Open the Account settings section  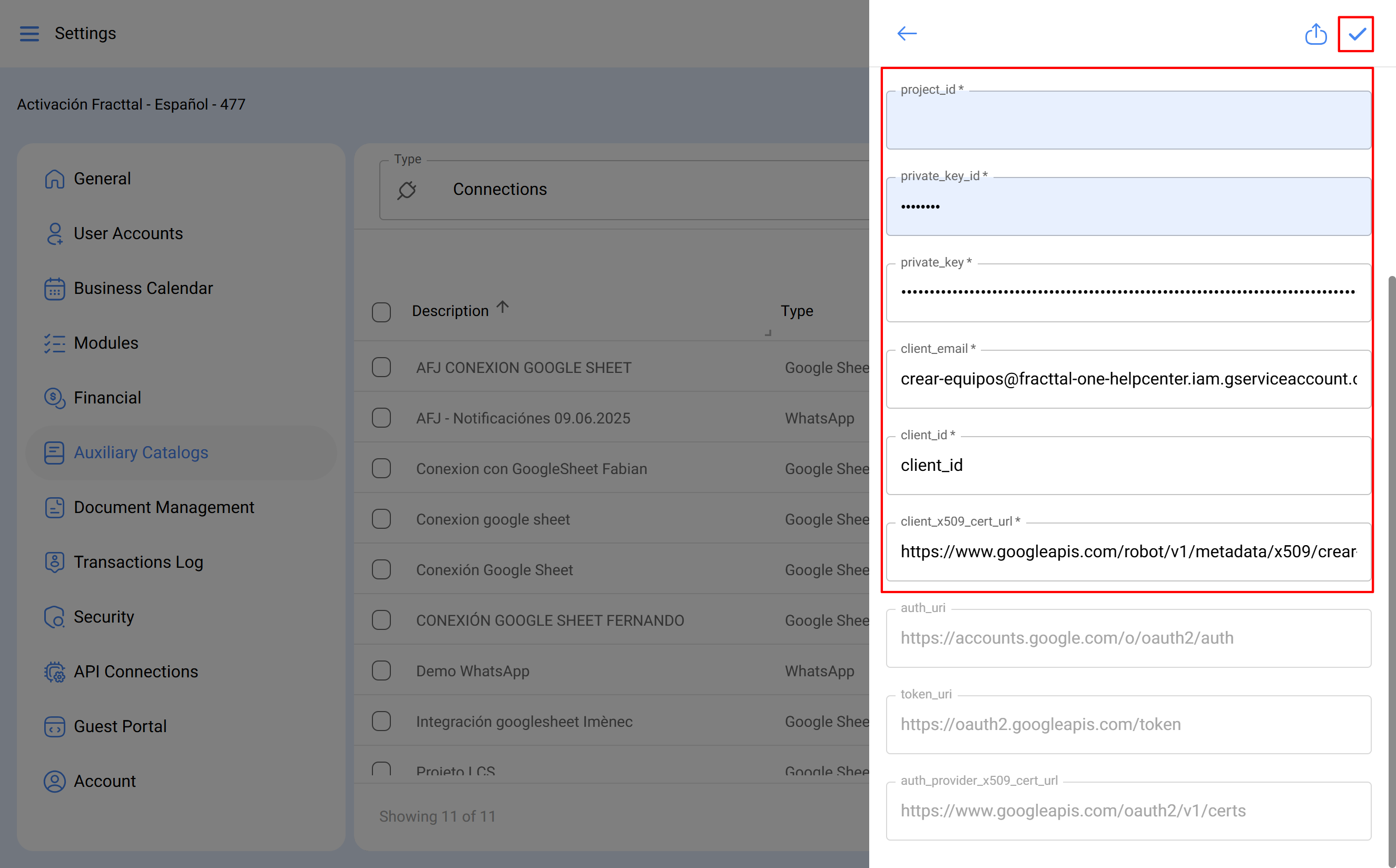click(104, 781)
